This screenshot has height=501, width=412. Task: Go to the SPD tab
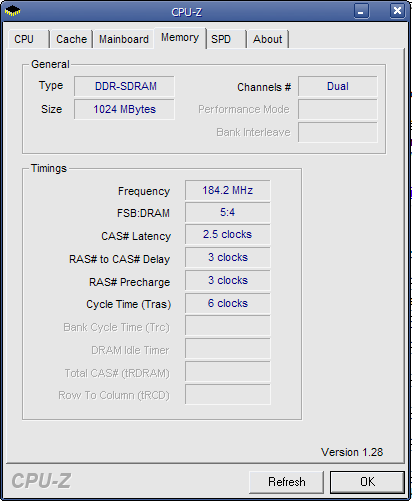point(226,39)
